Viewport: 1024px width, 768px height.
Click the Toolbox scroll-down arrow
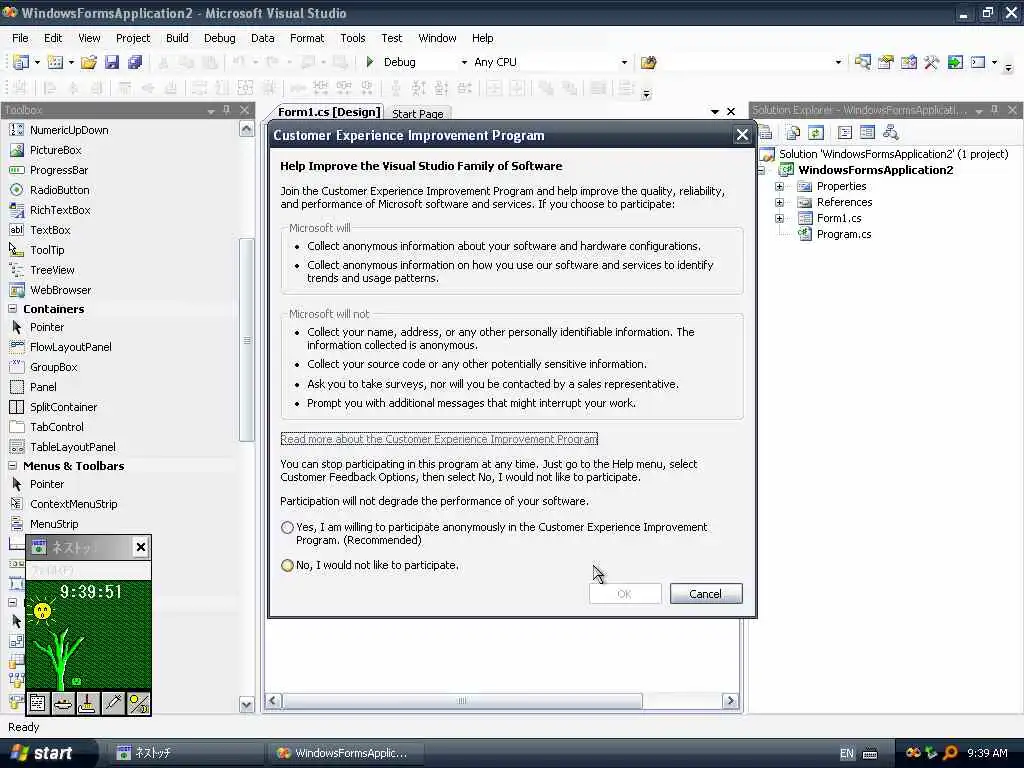[246, 704]
